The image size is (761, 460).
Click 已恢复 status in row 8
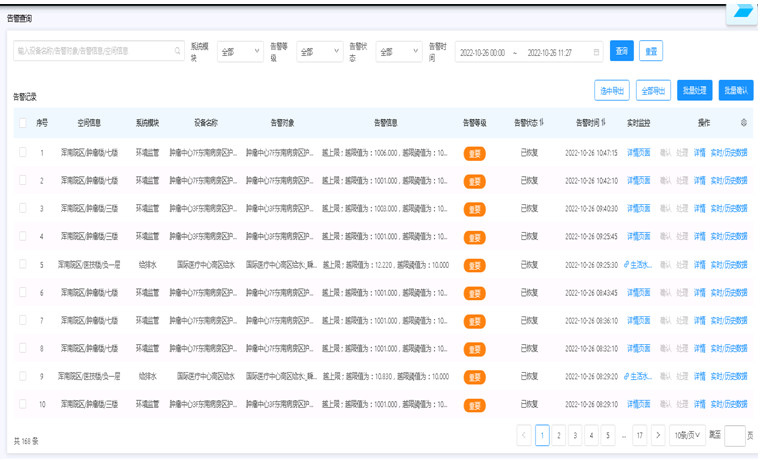coord(529,348)
